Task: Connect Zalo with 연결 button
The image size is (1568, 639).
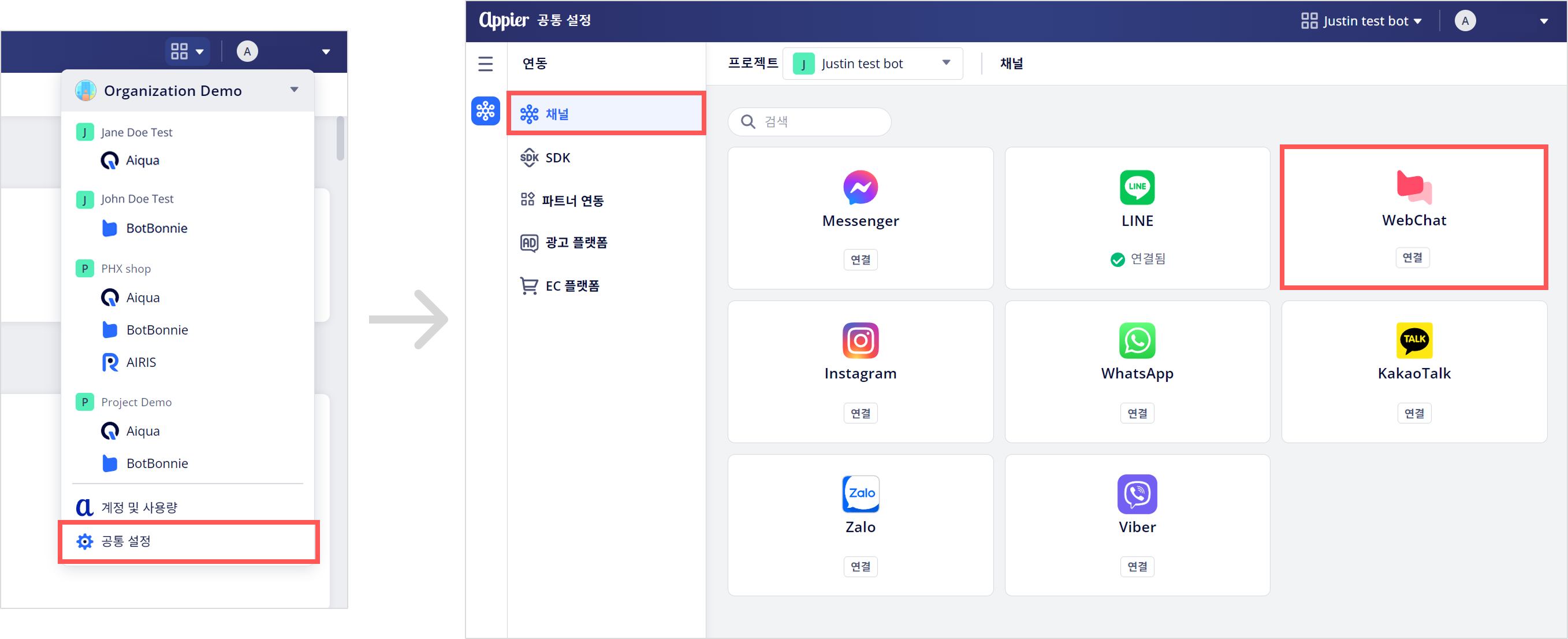Action: click(x=861, y=567)
